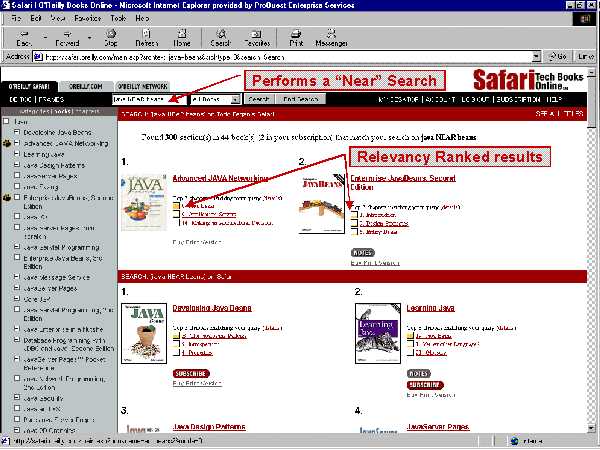Screen dimensions: 600x450
Task: Toggle checkbox for Enterprise JavaBeans, Second Edition in sidebar
Action: pyautogui.click(x=17, y=197)
